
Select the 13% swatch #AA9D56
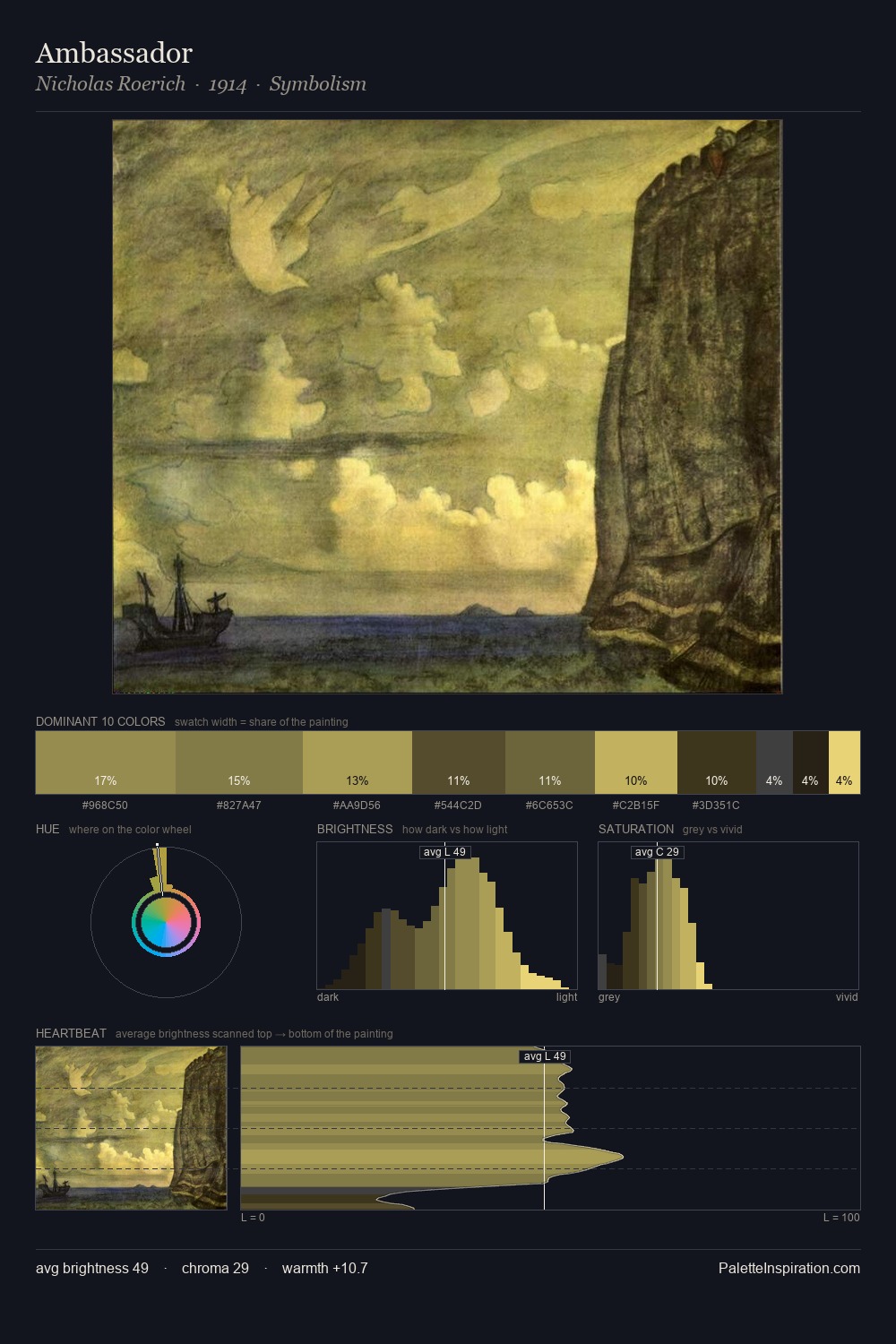coord(358,762)
